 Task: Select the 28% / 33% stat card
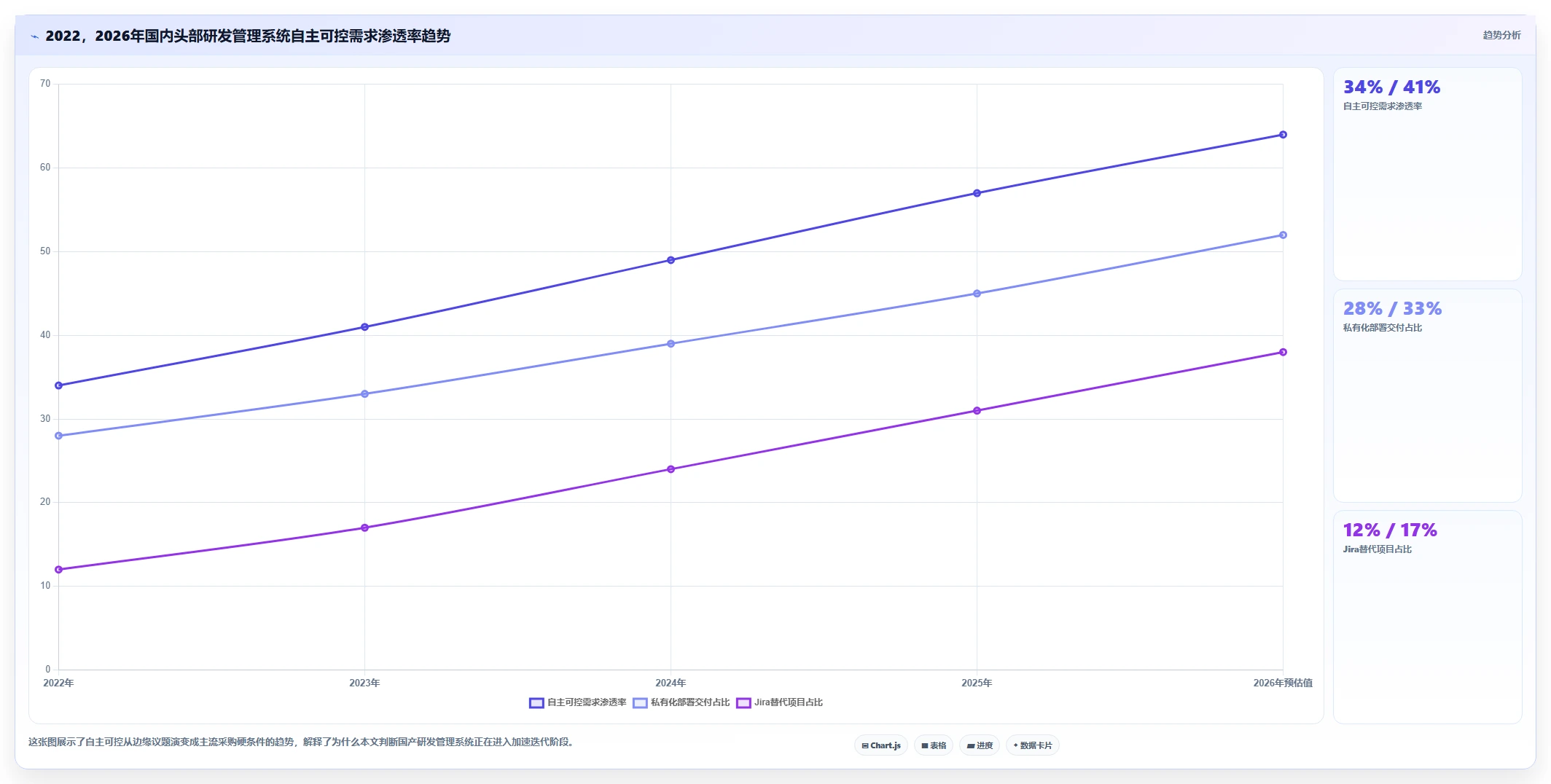1427,396
